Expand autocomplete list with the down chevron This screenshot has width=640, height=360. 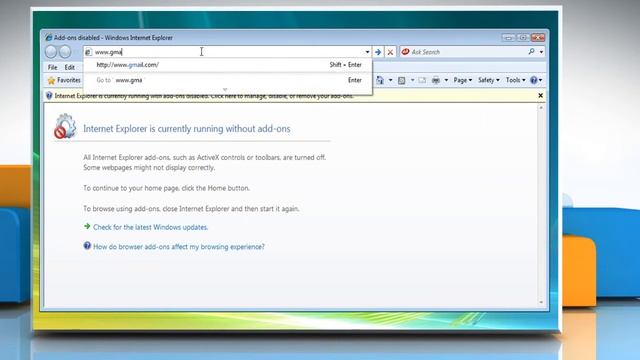pyautogui.click(x=225, y=89)
